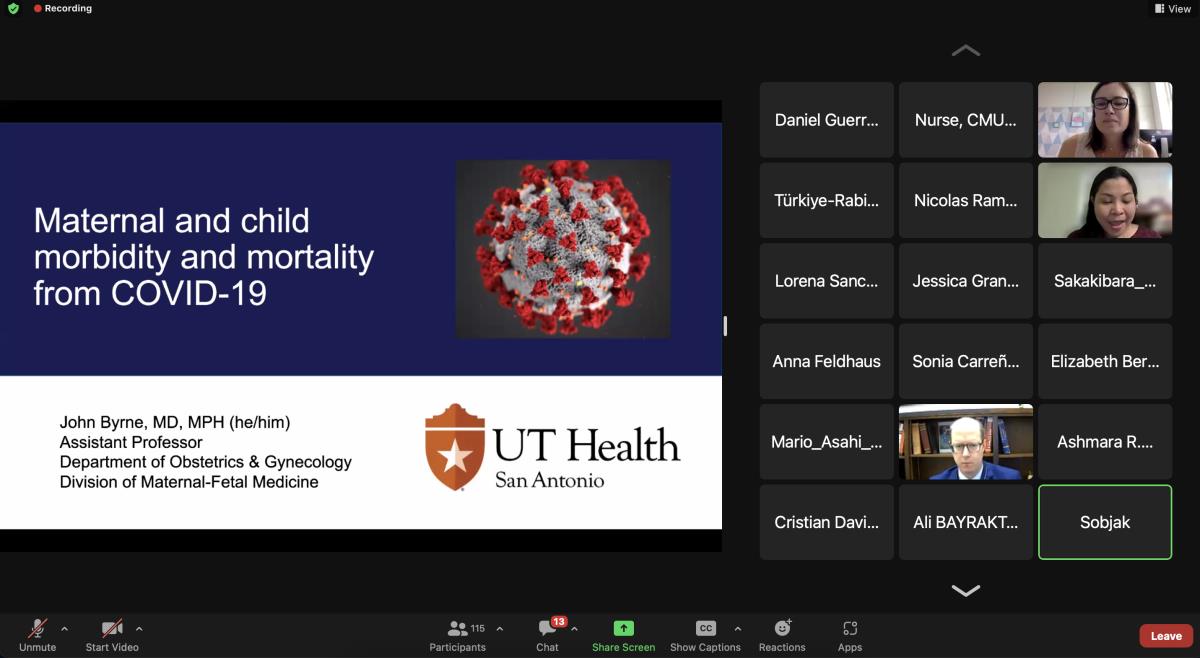Show Captions using the CC icon

coord(706,628)
